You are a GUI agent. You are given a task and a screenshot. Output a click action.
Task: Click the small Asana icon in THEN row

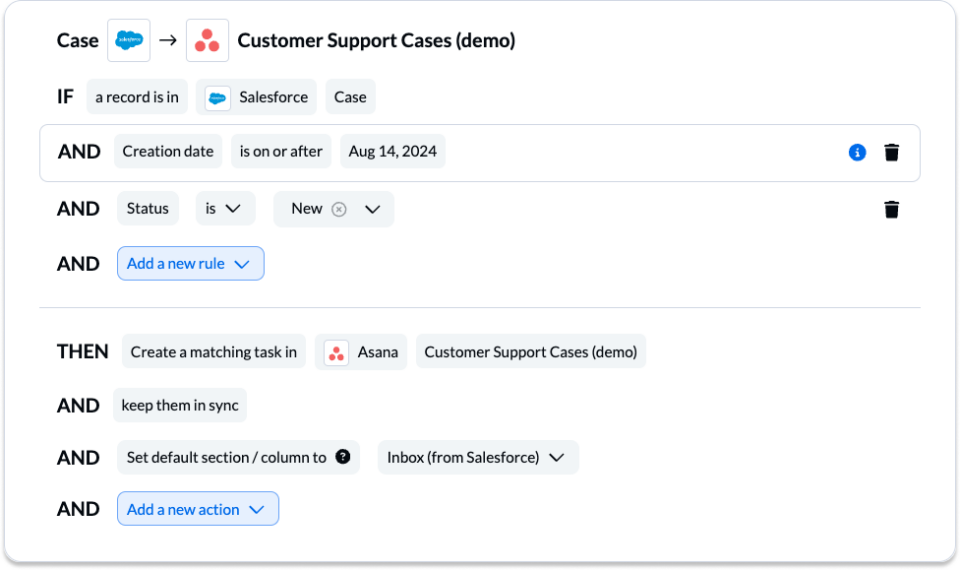click(x=336, y=353)
